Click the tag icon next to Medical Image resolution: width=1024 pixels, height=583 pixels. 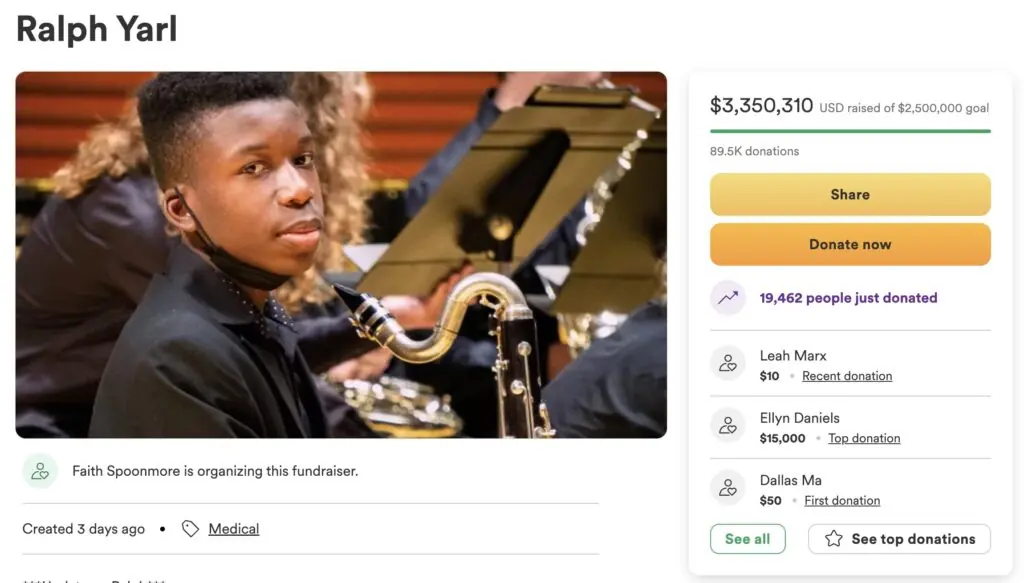point(190,529)
